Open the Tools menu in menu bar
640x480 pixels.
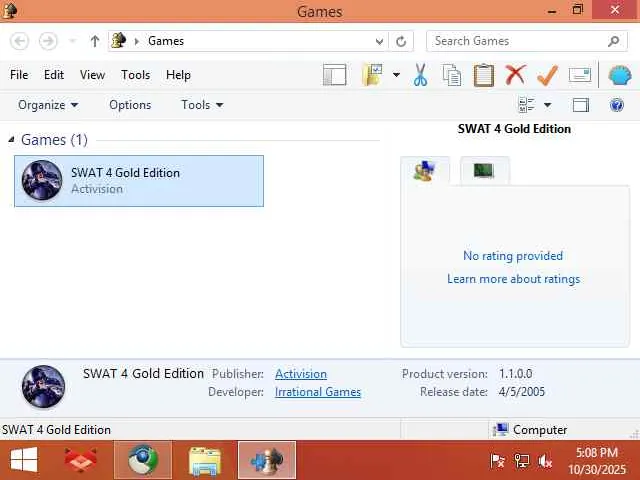pyautogui.click(x=136, y=75)
